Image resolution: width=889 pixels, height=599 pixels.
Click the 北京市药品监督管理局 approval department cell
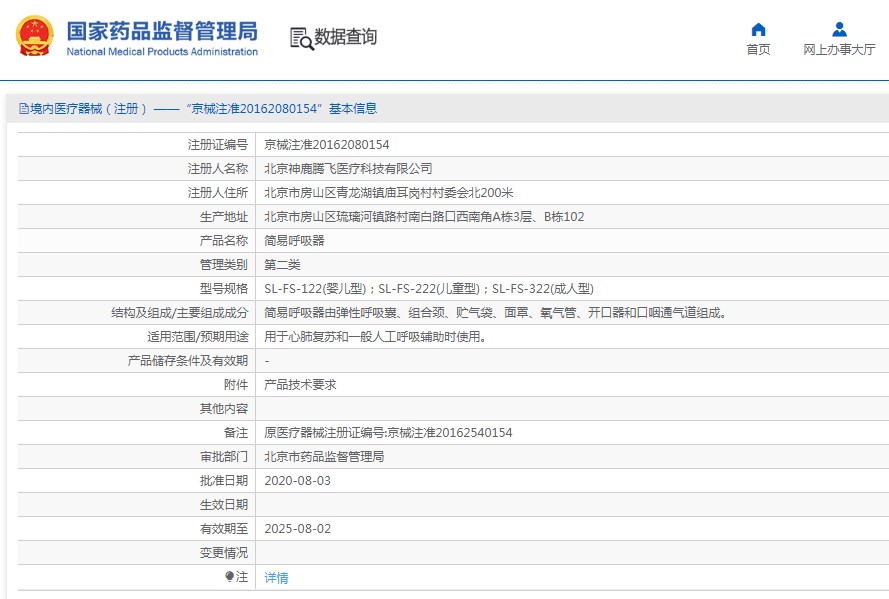pos(572,456)
